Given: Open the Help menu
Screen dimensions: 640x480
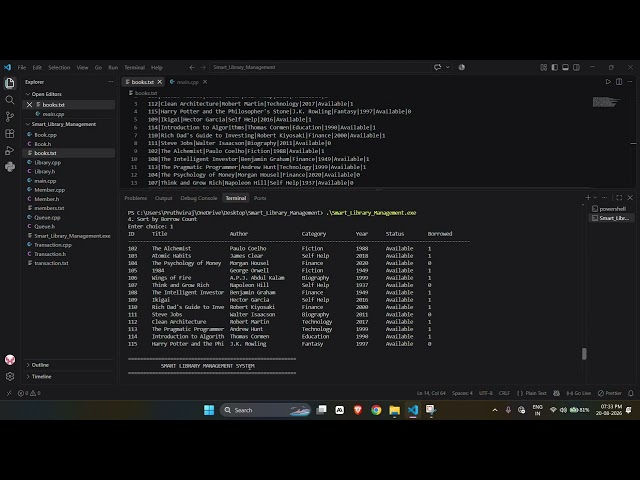Looking at the screenshot, I should click(x=157, y=67).
